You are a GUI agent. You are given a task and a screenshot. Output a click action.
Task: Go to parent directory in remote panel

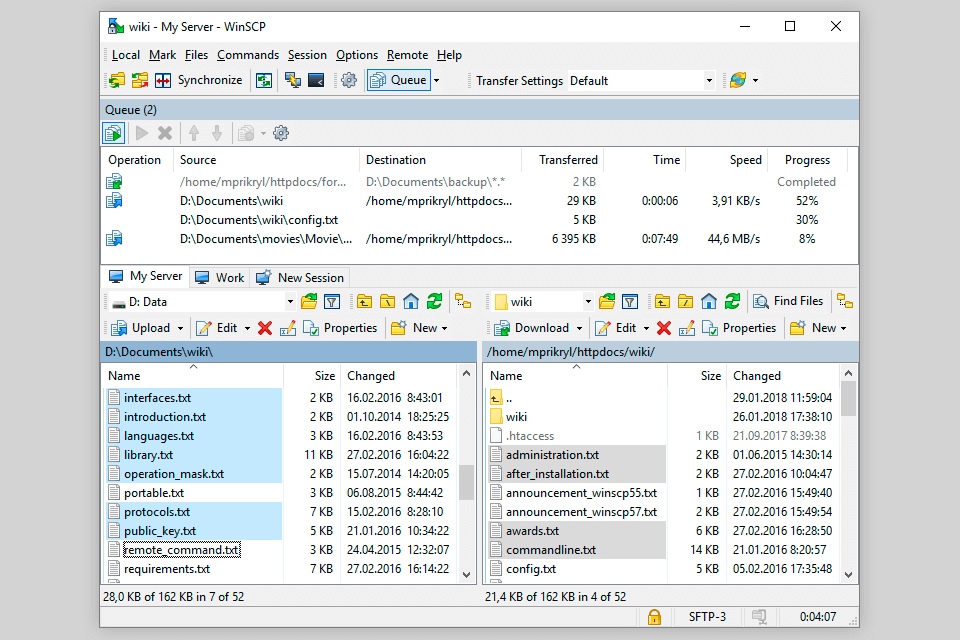pos(662,301)
